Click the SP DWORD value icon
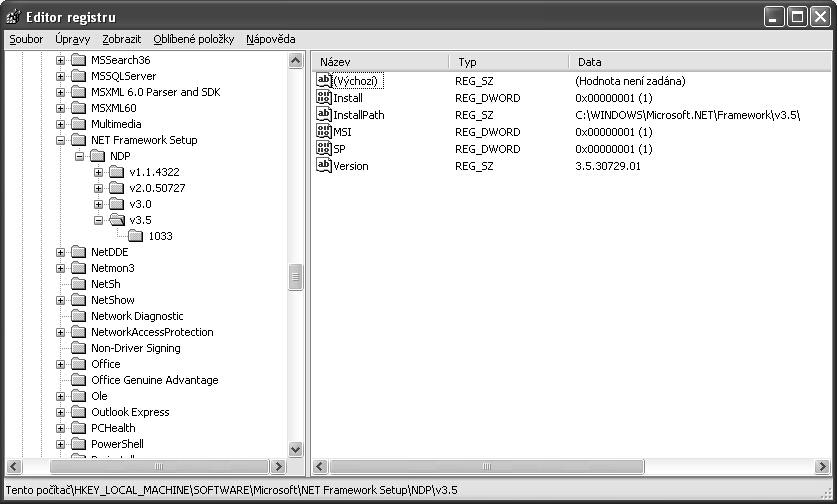The image size is (837, 504). [x=323, y=148]
